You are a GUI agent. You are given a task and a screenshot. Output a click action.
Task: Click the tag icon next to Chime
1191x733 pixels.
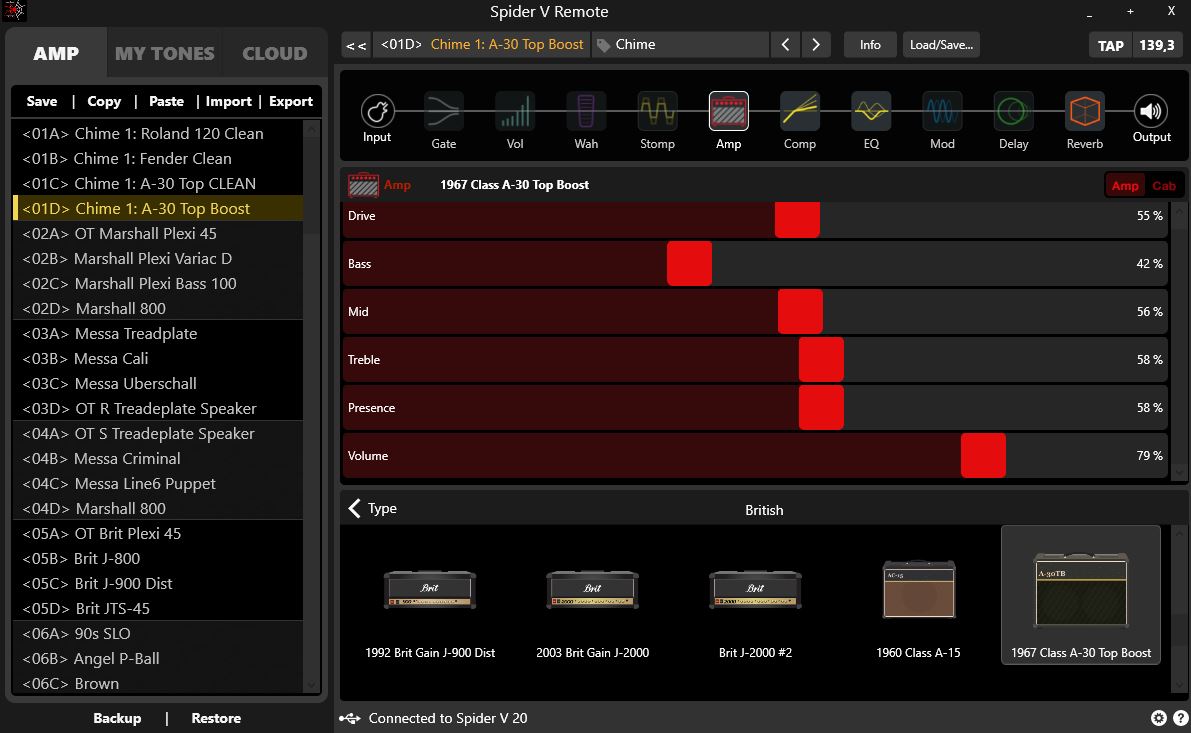[x=603, y=45]
